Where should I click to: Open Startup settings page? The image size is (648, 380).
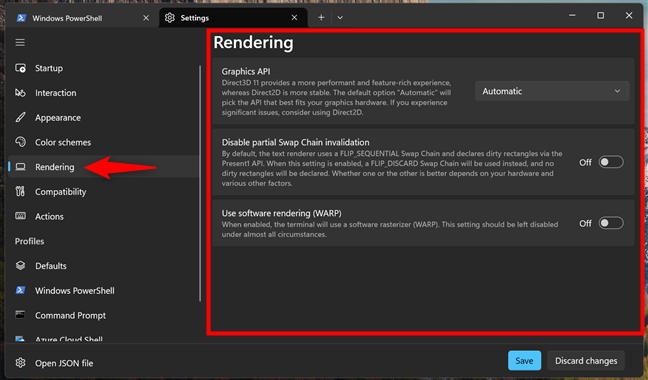tap(103, 68)
